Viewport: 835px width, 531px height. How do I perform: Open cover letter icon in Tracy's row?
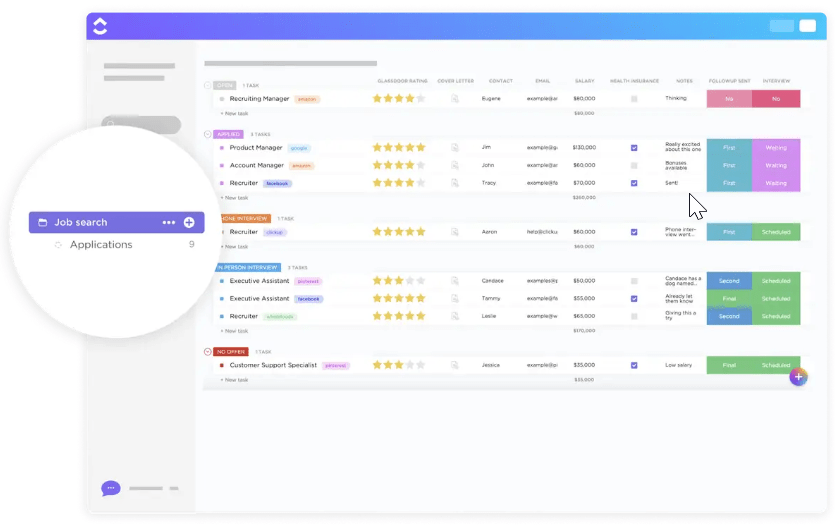pyautogui.click(x=455, y=183)
